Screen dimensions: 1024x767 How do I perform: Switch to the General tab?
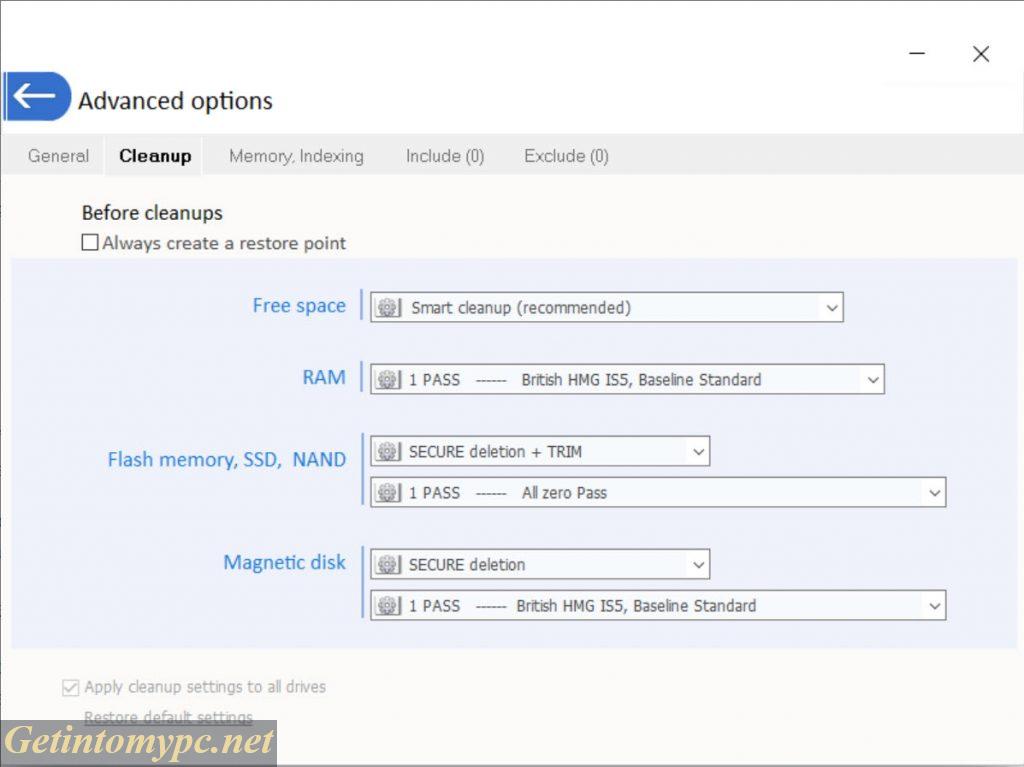click(x=58, y=156)
